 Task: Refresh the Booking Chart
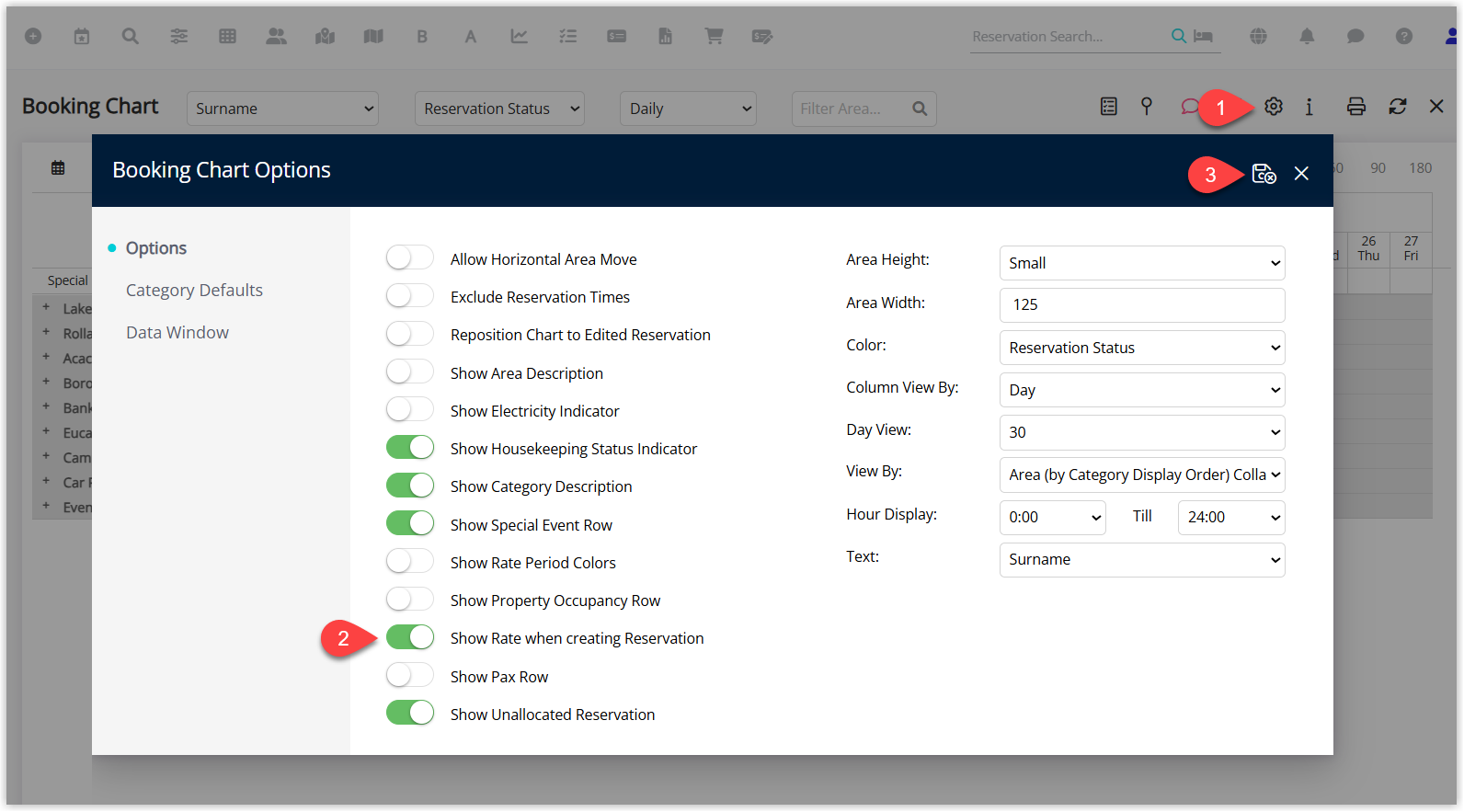[1398, 107]
